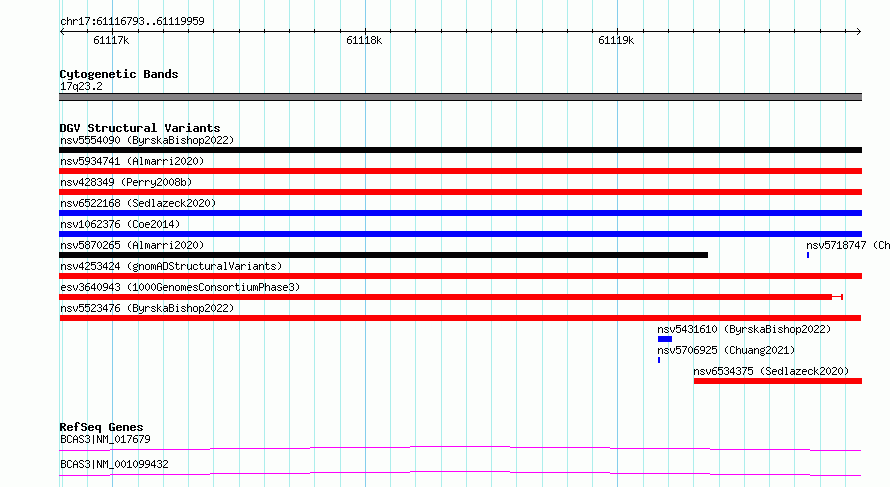Click the chr17:61116793..61119959 coordinate label
The width and height of the screenshot is (890, 487).
tap(132, 22)
